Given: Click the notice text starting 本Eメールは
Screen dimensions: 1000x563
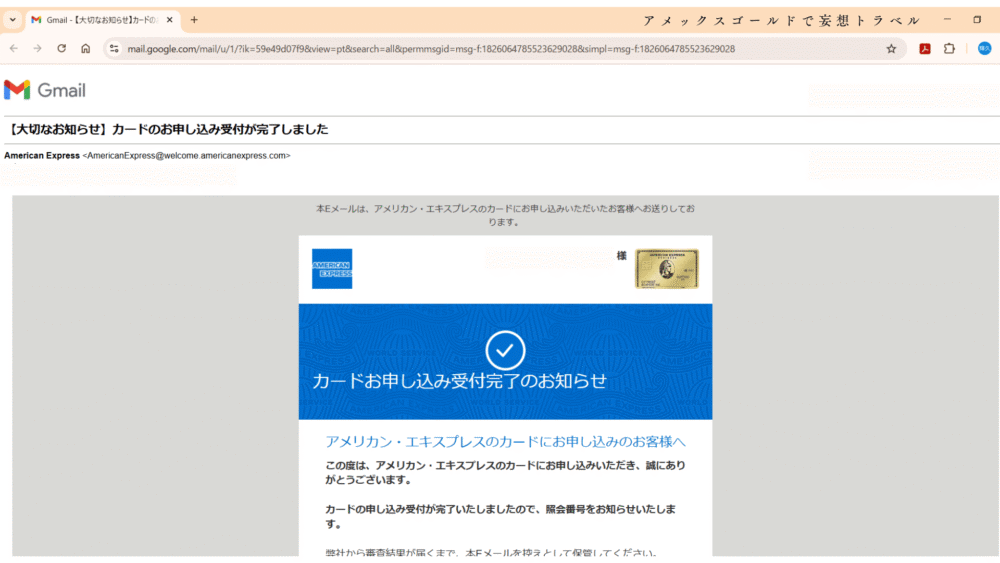Looking at the screenshot, I should 505,215.
